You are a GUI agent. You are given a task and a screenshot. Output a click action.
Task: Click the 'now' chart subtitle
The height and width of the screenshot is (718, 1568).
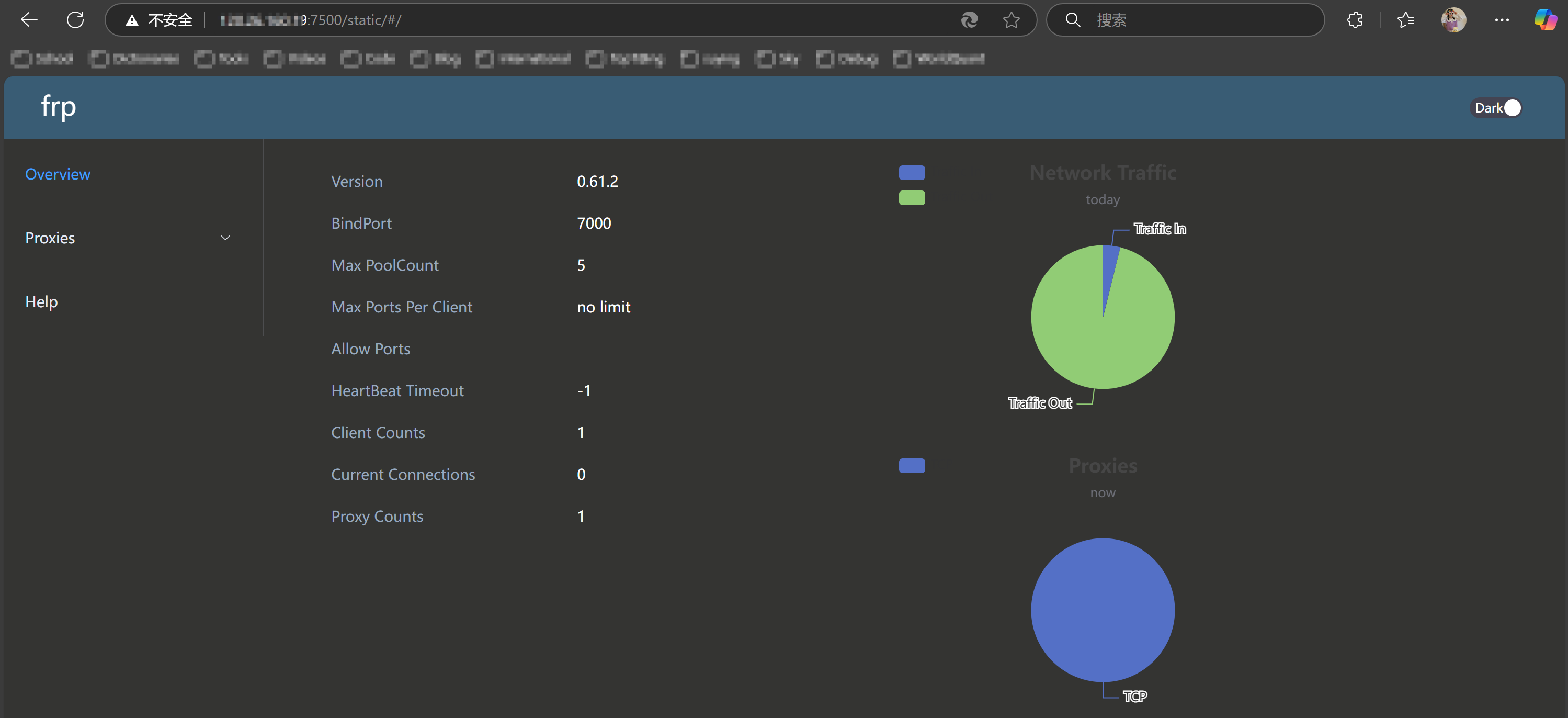pos(1103,492)
